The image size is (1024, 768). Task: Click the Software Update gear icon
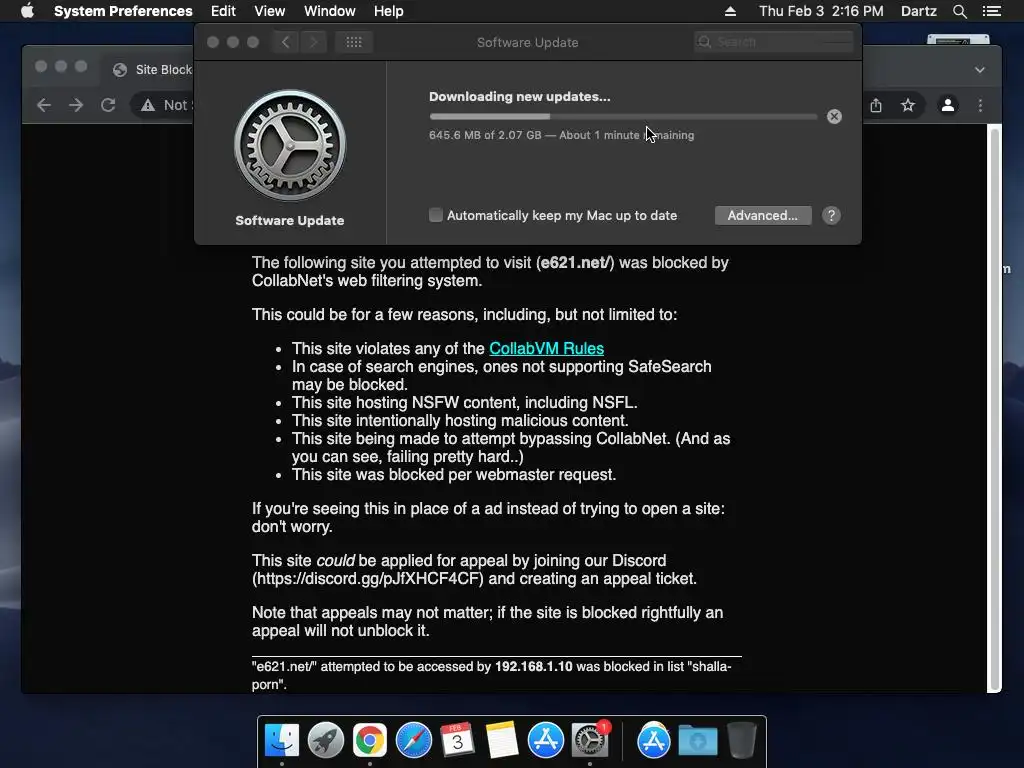pyautogui.click(x=290, y=145)
